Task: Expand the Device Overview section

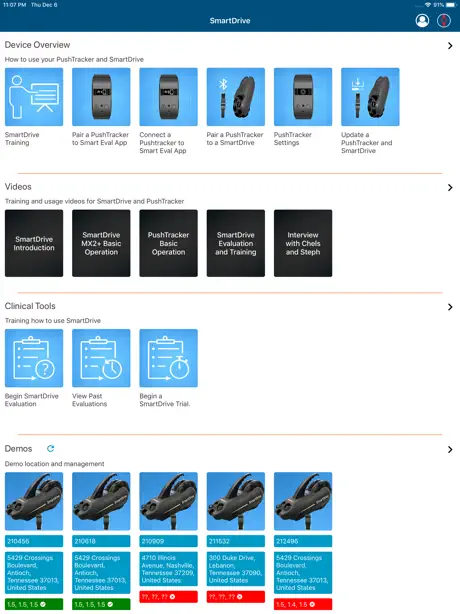Action: pos(450,45)
